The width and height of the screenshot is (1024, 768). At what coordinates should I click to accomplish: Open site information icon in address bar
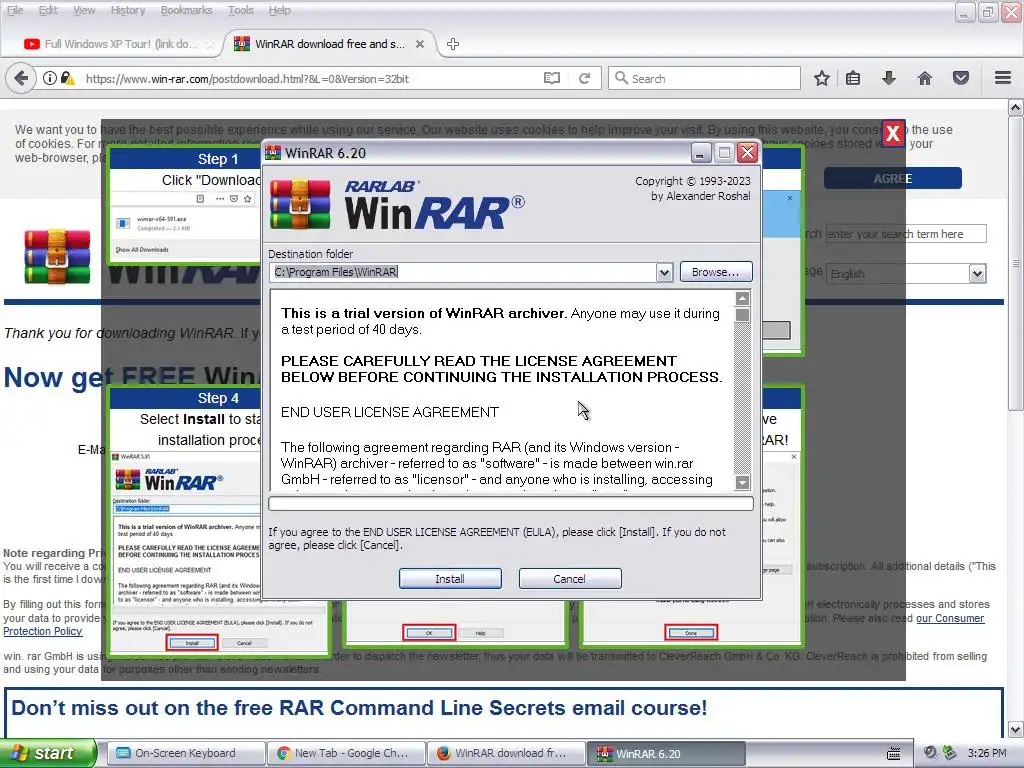click(x=50, y=78)
